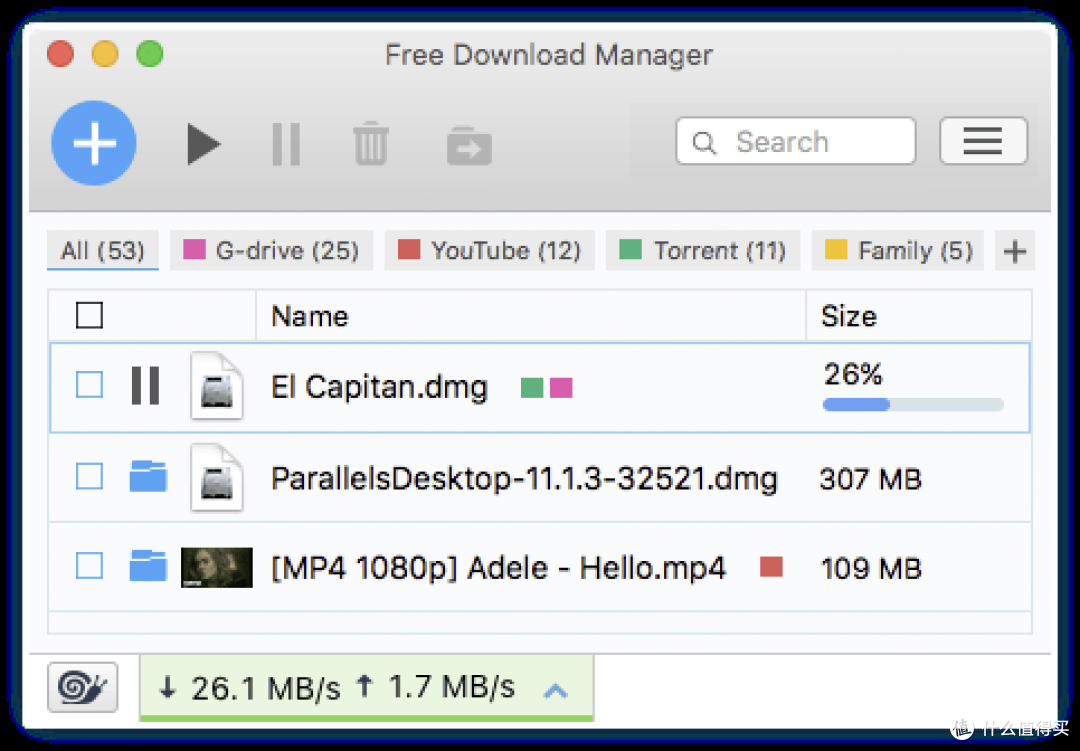Click the El Capitan 26% progress bar
The image size is (1080, 751).
click(x=912, y=405)
